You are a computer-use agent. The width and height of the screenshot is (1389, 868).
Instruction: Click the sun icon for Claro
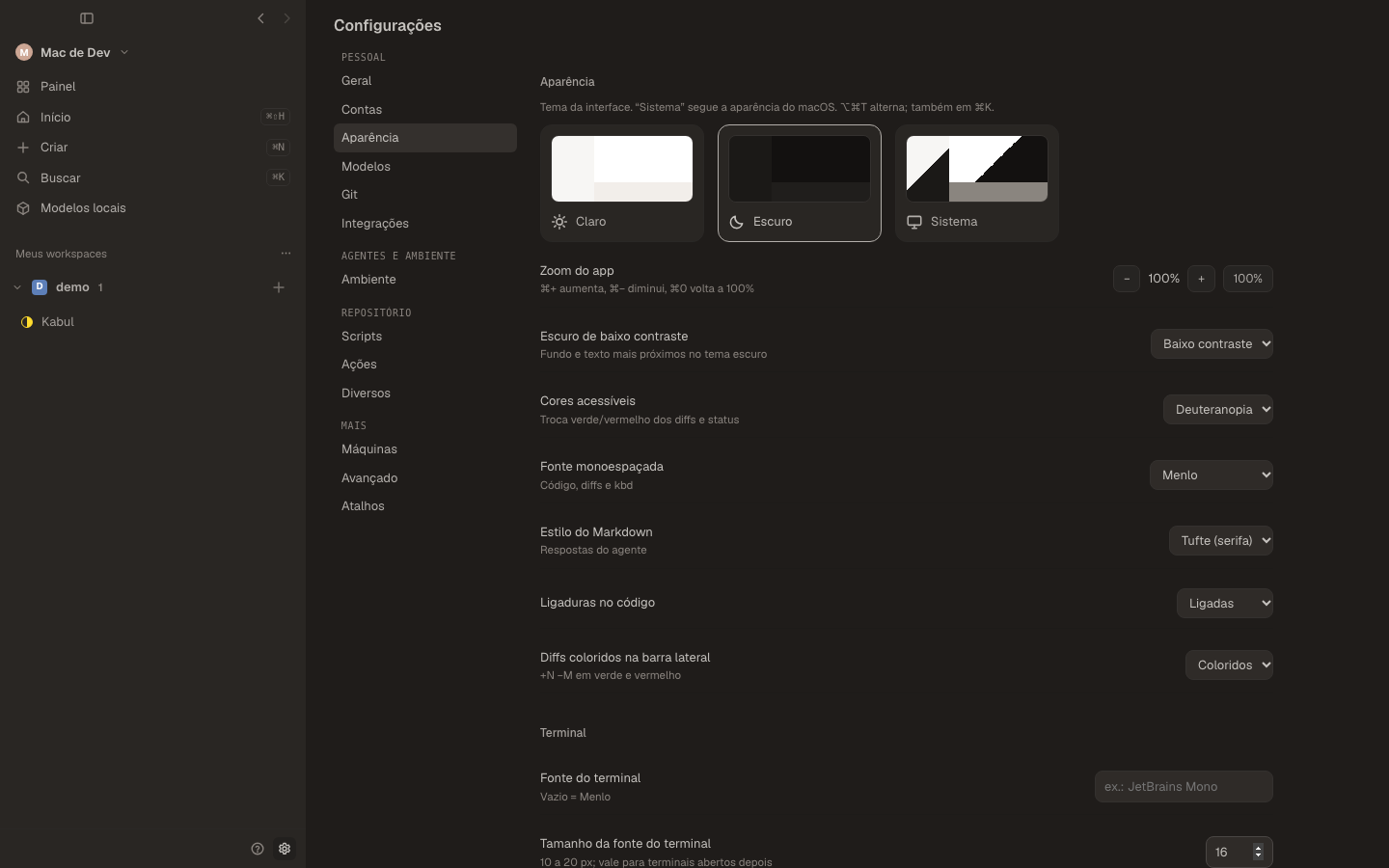pos(559,222)
